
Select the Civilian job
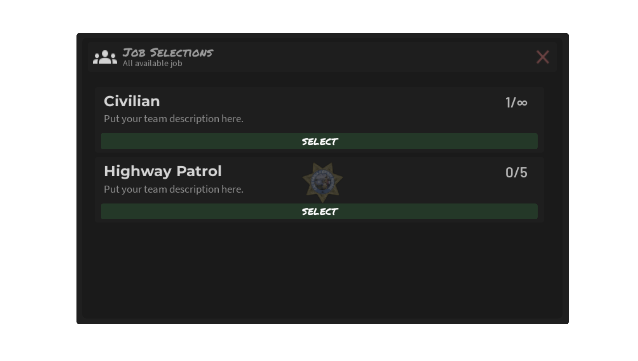coord(319,141)
